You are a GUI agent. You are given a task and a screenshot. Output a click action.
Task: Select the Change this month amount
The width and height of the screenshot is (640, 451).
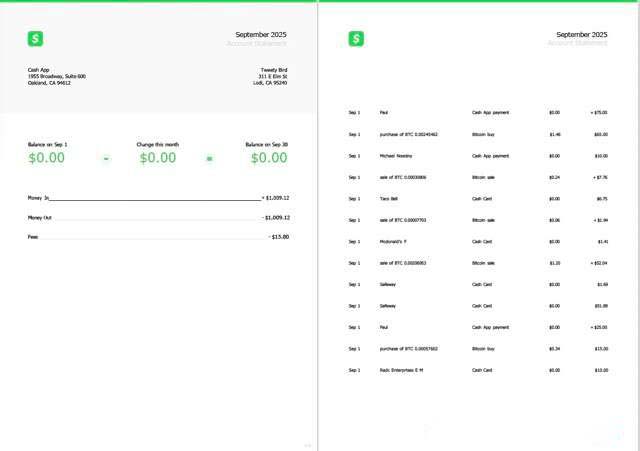click(x=157, y=157)
